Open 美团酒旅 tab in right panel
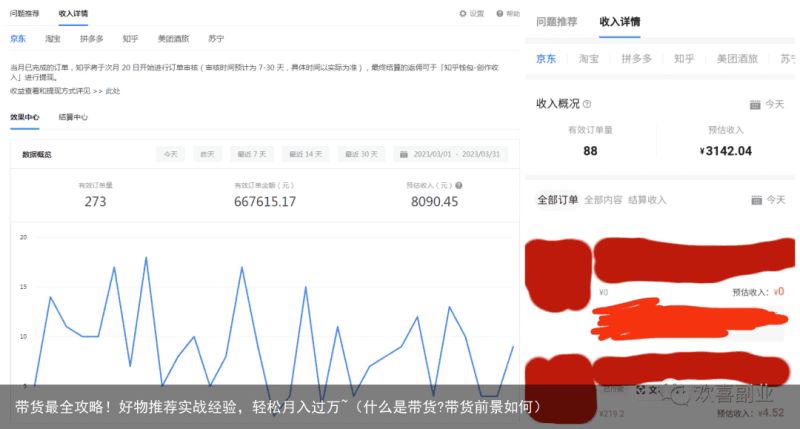The width and height of the screenshot is (800, 429). [x=737, y=59]
